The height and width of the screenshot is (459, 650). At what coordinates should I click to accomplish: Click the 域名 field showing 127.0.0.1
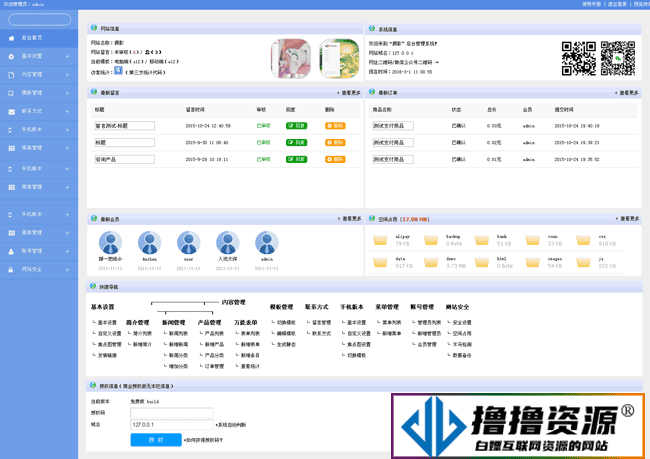[x=172, y=425]
